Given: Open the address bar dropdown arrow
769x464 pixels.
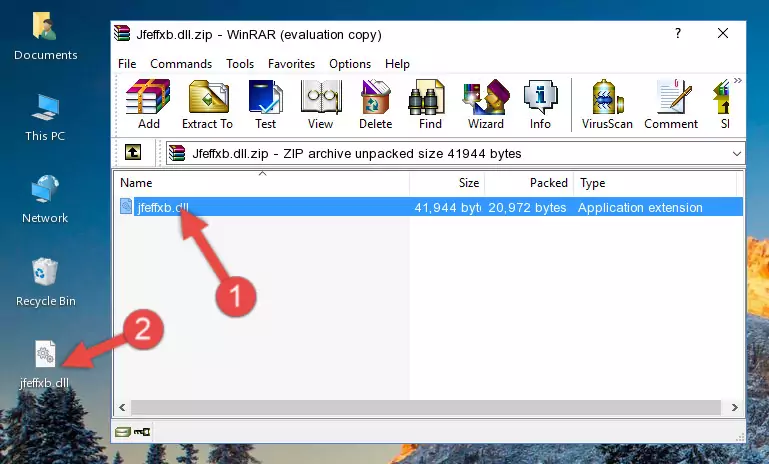Looking at the screenshot, I should click(736, 154).
